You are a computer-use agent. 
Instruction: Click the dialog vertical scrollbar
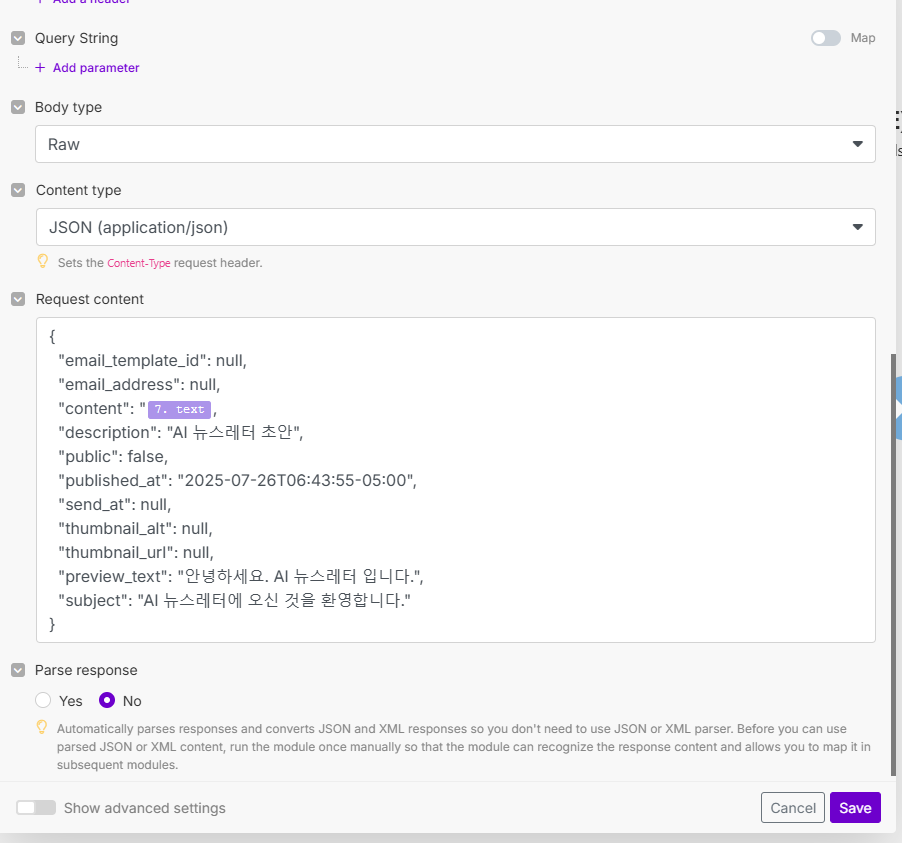coord(893,560)
